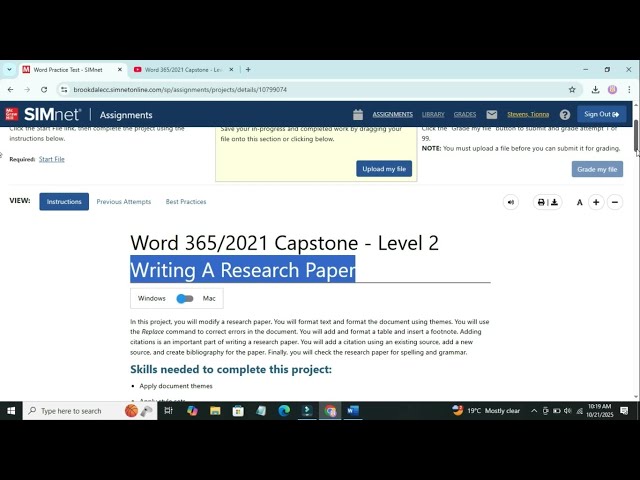
Task: Bookmark this page with star icon
Action: tap(572, 89)
